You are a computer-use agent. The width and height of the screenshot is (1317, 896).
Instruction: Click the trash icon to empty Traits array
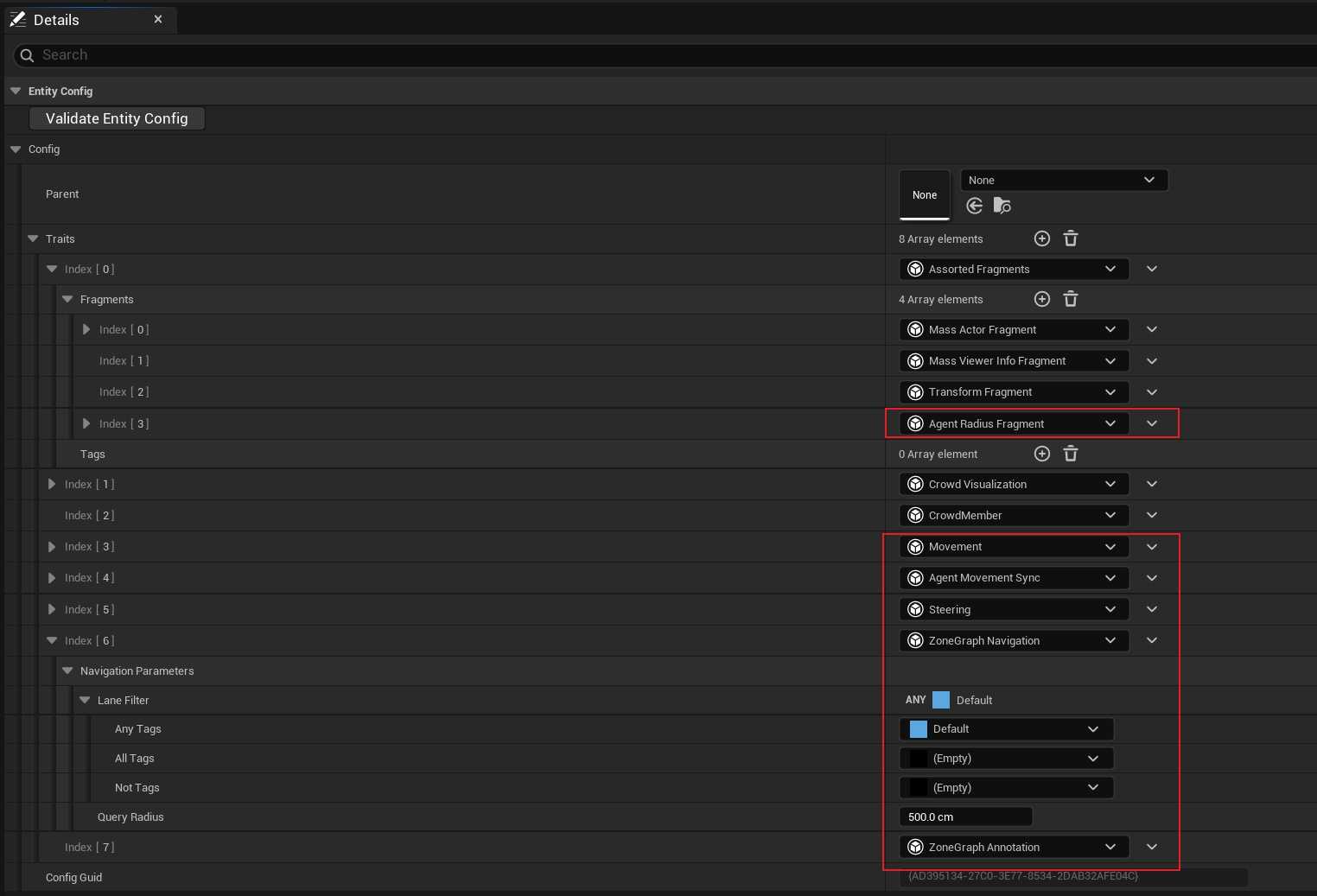point(1071,238)
